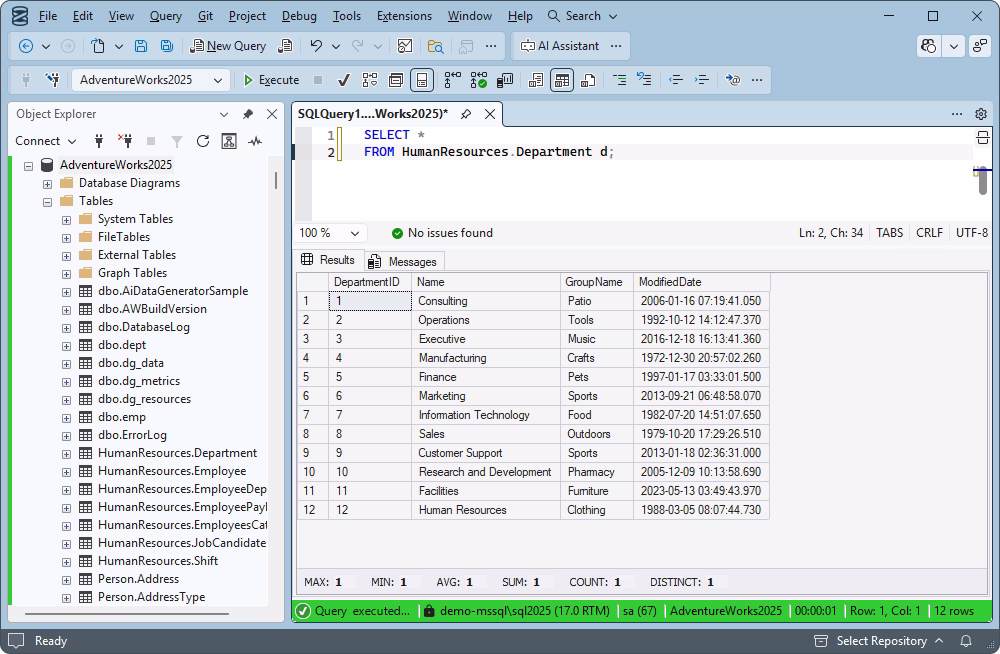Select HumanResources.Employee table in tree
The height and width of the screenshot is (654, 1000).
click(x=172, y=471)
